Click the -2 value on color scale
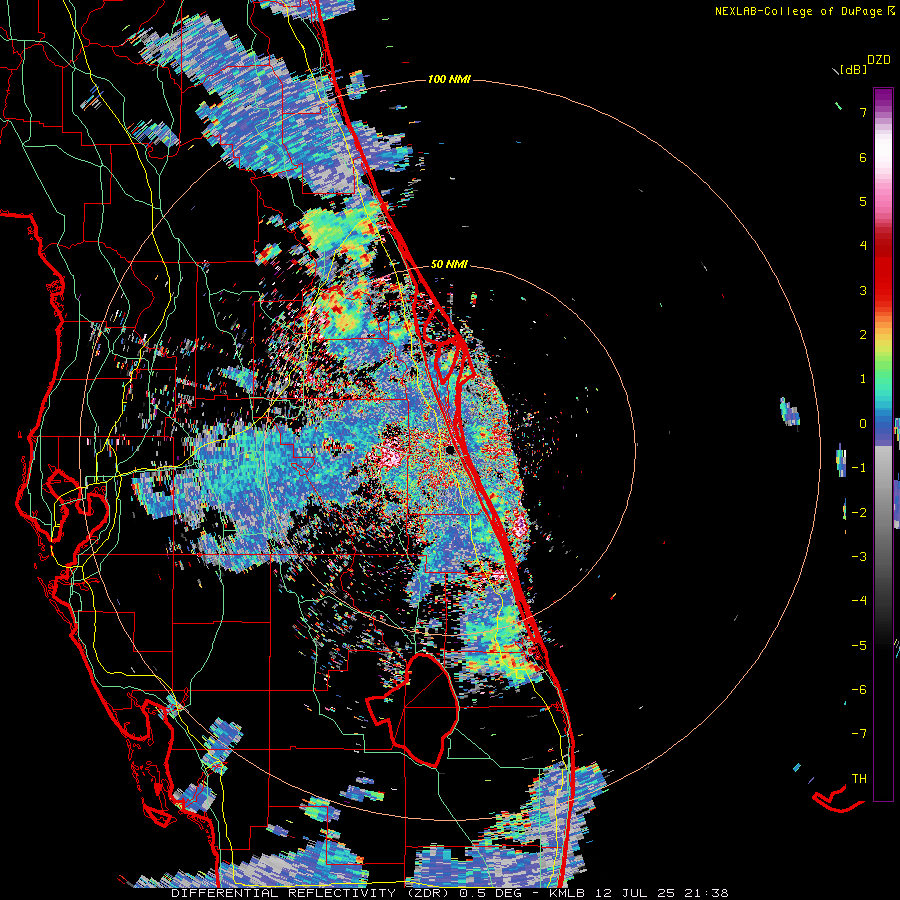900x900 pixels. (x=859, y=512)
